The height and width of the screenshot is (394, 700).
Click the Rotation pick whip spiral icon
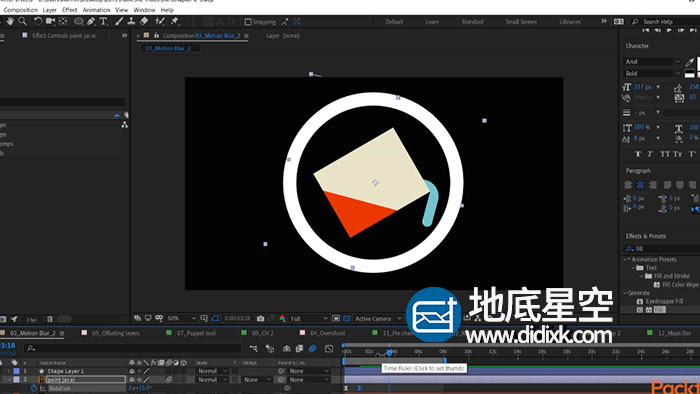tap(287, 388)
